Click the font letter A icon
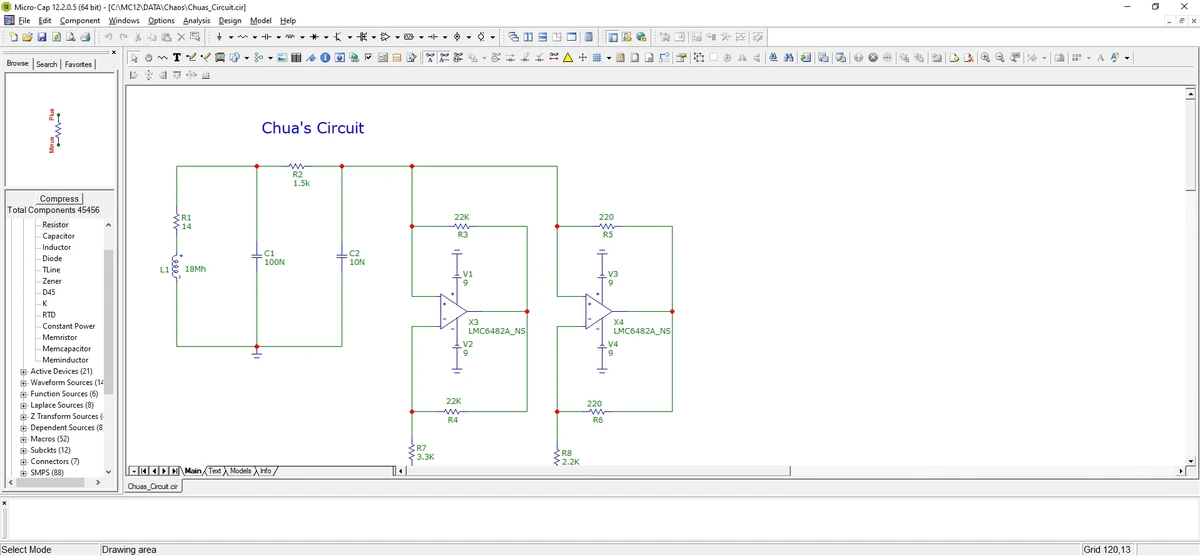 pos(1101,58)
